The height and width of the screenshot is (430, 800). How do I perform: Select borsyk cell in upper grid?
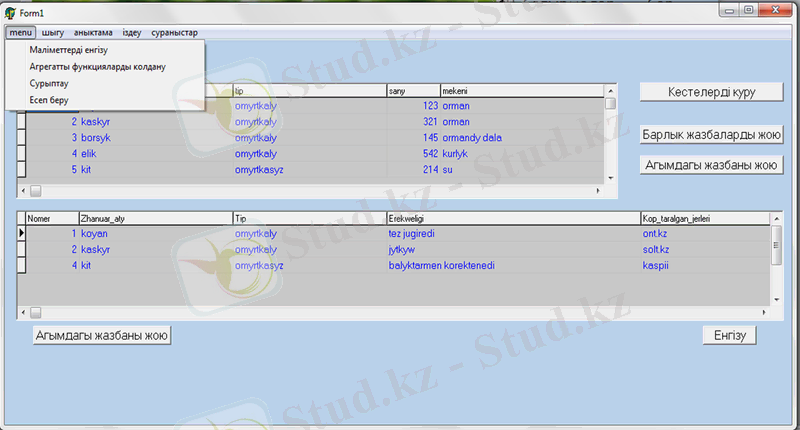click(x=156, y=138)
